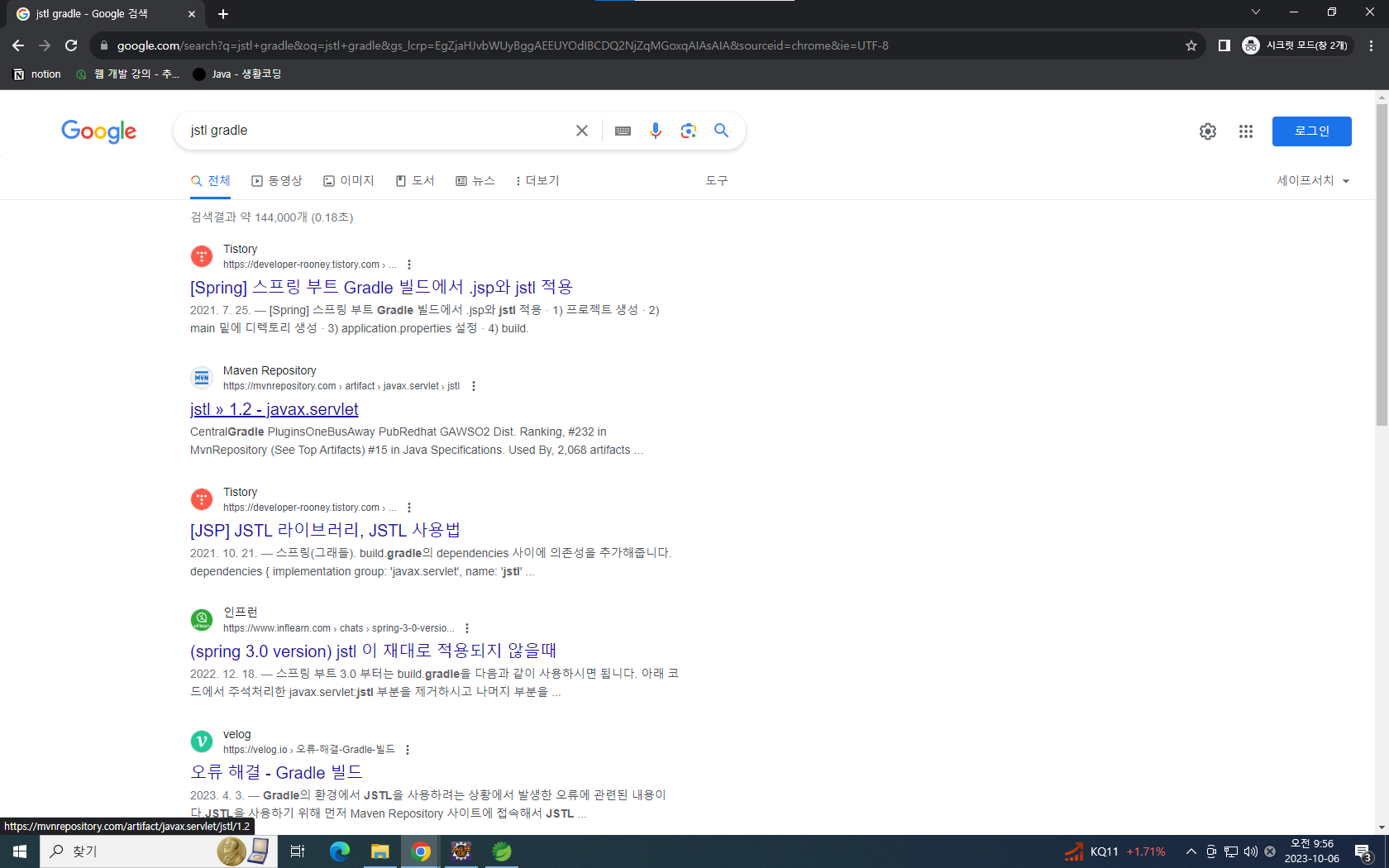The width and height of the screenshot is (1389, 868).
Task: Open 오류 해결 - Gradle 빌드 result
Action: (x=276, y=773)
